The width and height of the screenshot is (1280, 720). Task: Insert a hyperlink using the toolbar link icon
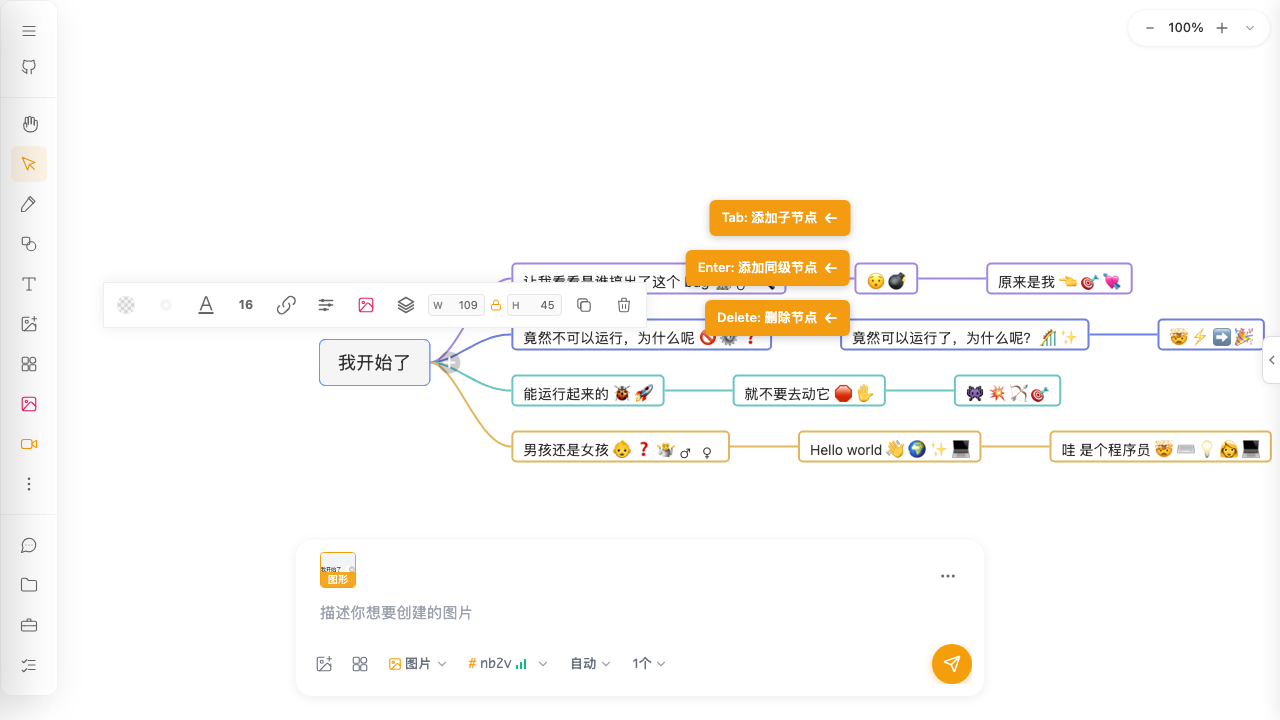(286, 305)
